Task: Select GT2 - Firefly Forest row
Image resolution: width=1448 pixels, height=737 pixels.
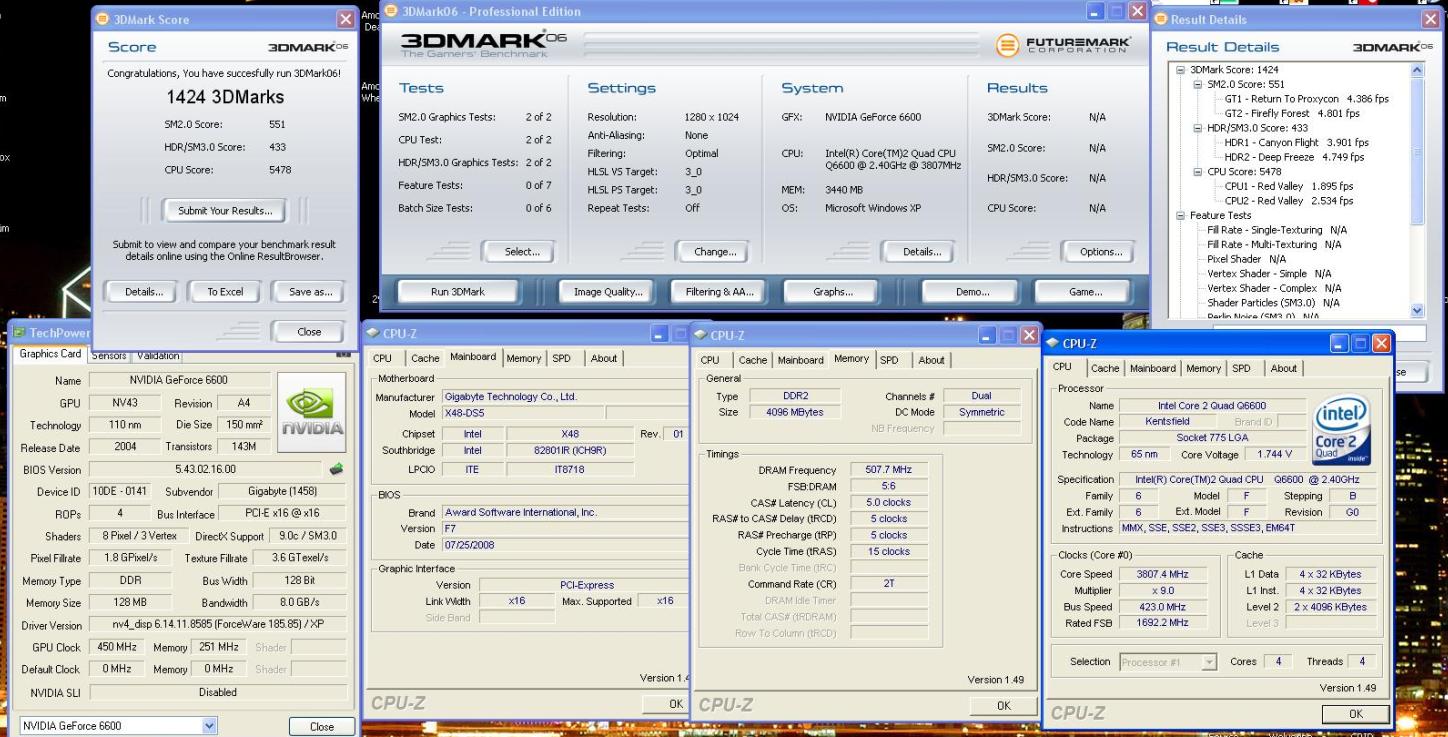Action: (x=1292, y=113)
